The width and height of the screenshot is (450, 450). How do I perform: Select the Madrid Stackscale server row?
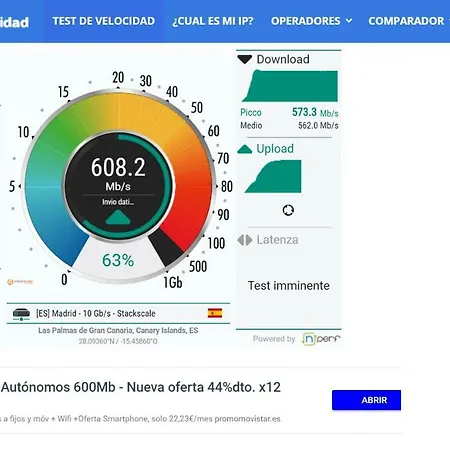coord(118,313)
